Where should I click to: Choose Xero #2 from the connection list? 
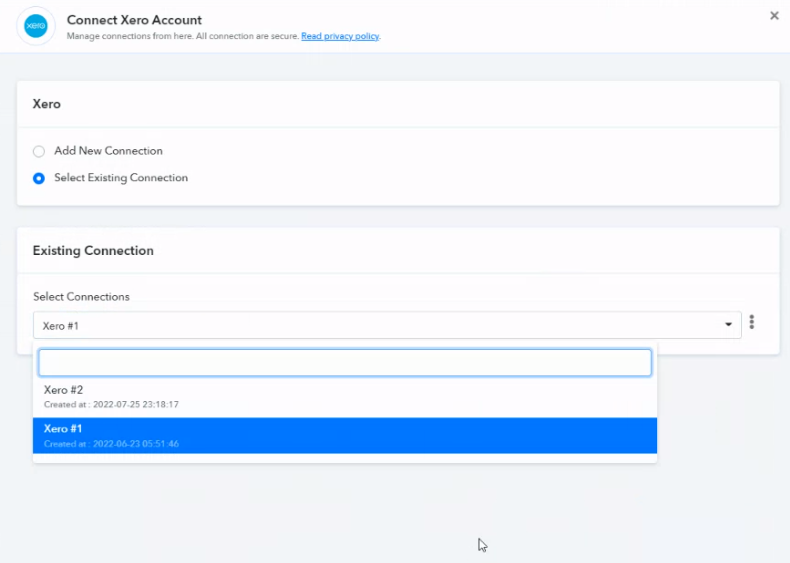[345, 397]
